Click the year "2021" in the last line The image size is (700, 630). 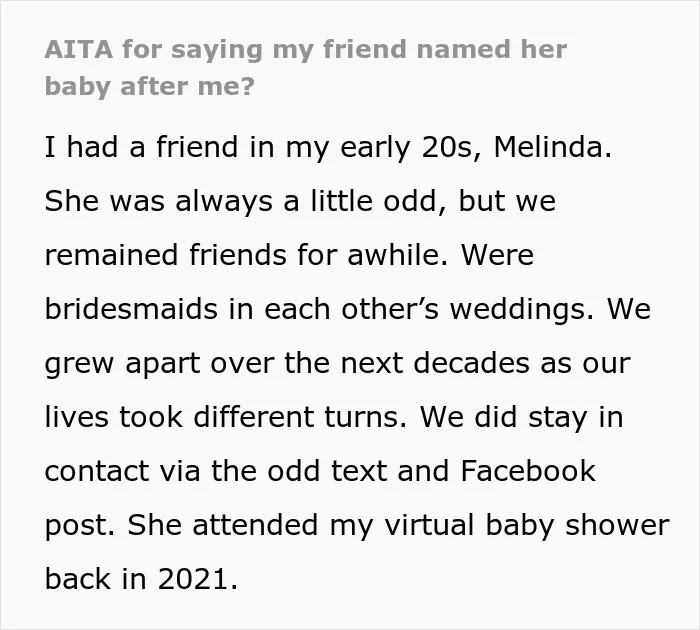[x=193, y=579]
